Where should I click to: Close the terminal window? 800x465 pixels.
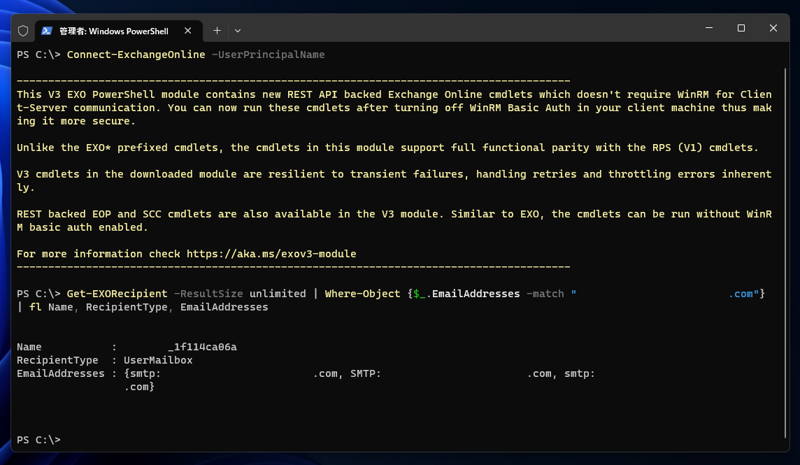(773, 28)
